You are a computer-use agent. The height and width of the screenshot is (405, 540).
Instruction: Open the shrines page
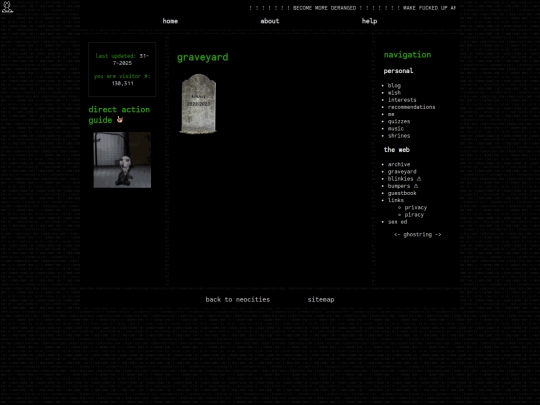point(399,136)
